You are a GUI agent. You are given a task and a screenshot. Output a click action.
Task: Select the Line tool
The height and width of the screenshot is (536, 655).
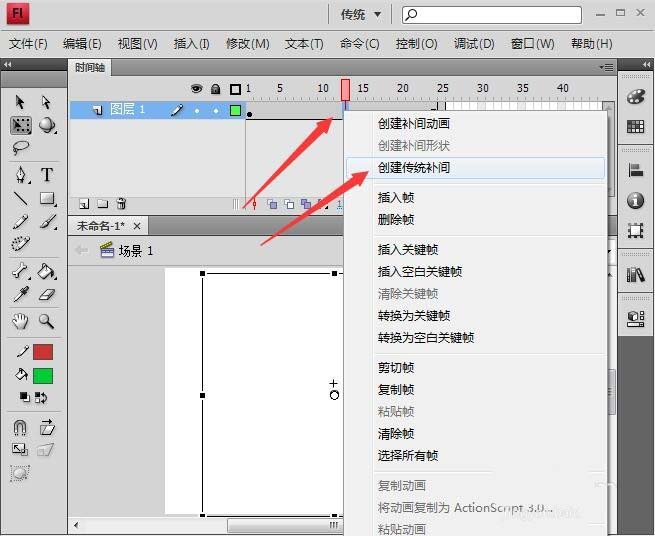(20, 198)
